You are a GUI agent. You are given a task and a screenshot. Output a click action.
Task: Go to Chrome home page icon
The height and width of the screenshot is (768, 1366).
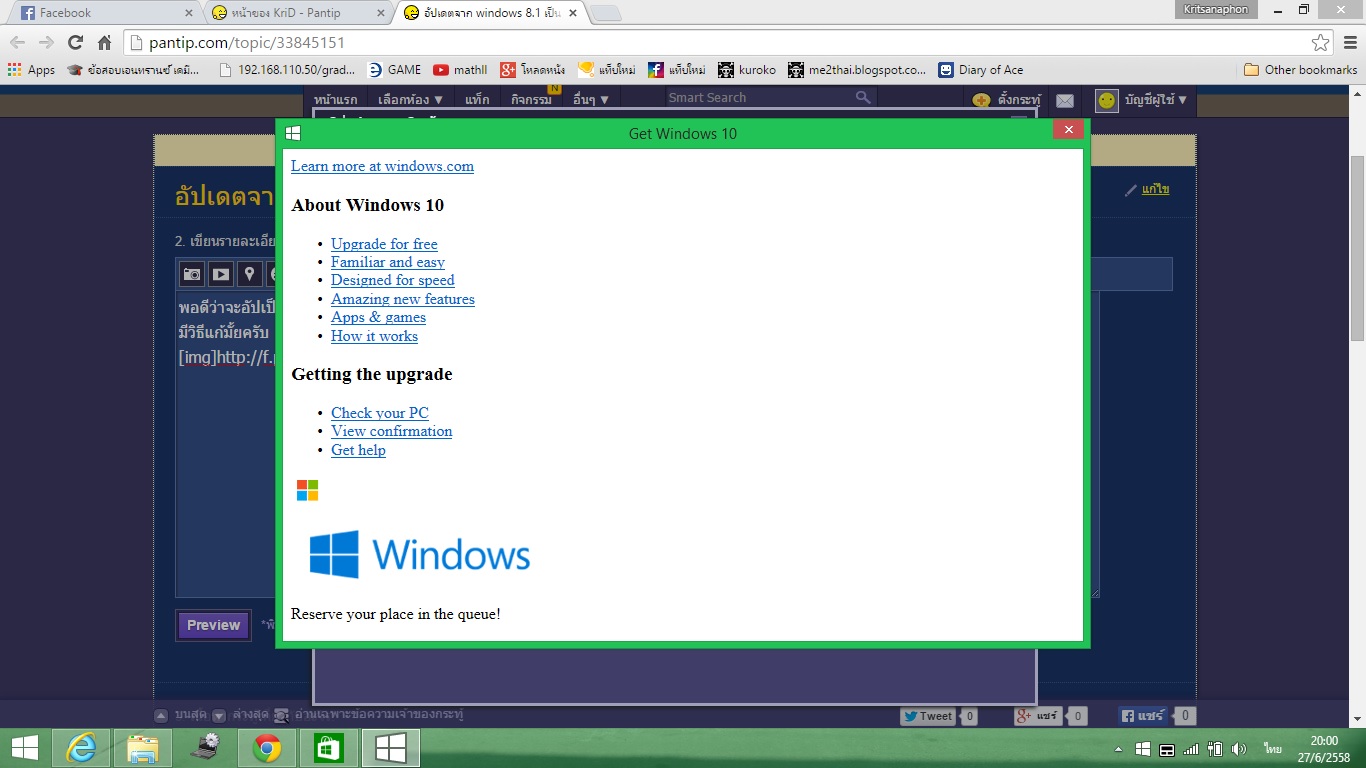(104, 42)
